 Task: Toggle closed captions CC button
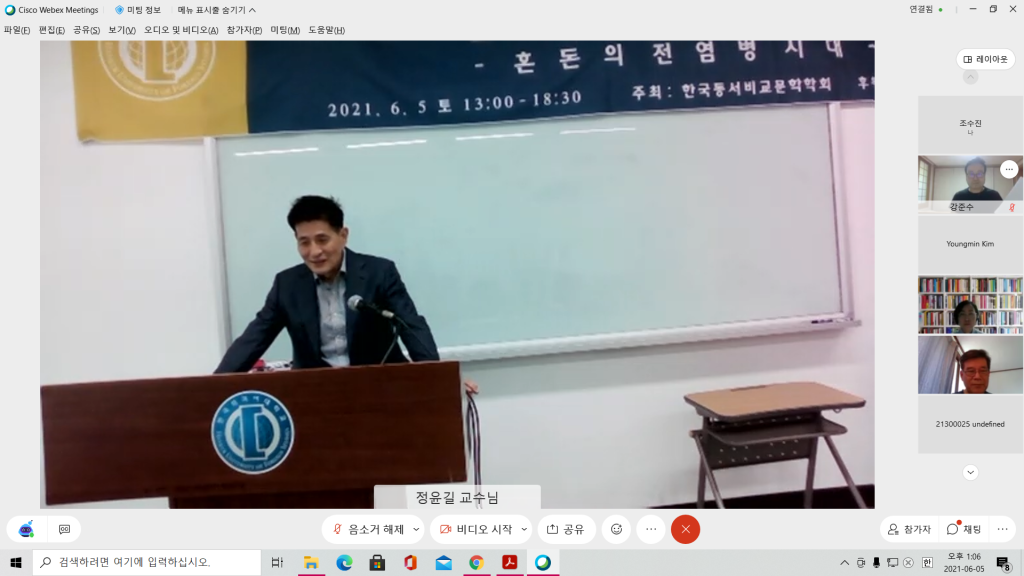[64, 529]
